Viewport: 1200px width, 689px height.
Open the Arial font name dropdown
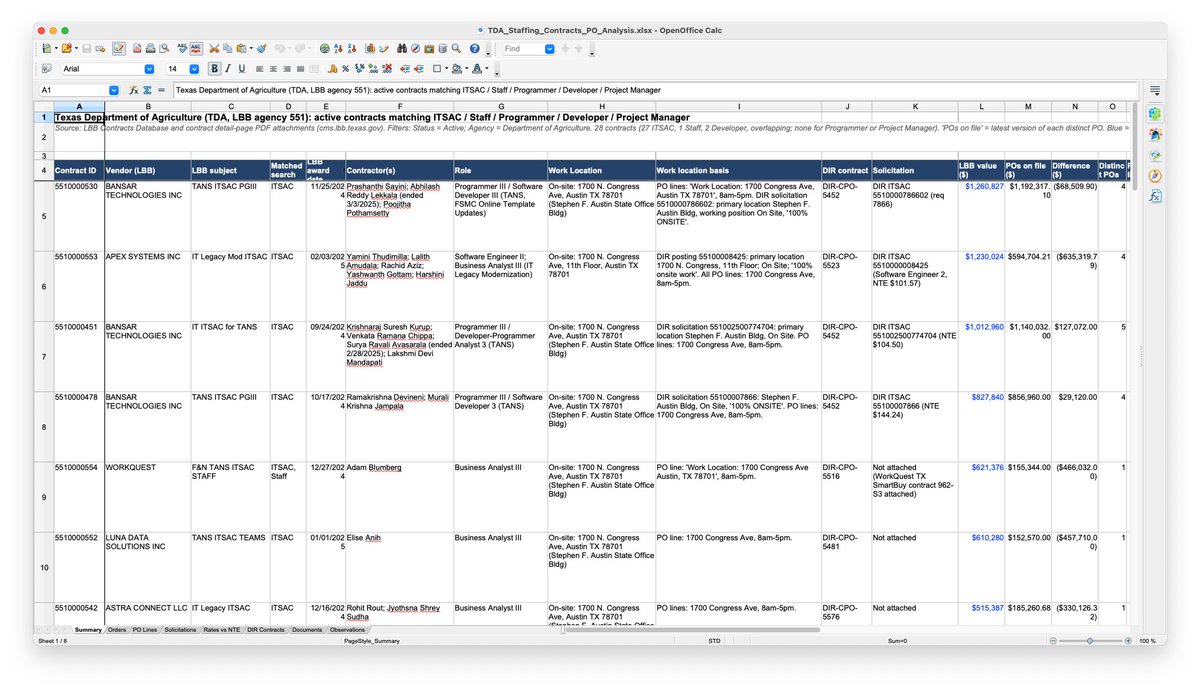pyautogui.click(x=149, y=68)
